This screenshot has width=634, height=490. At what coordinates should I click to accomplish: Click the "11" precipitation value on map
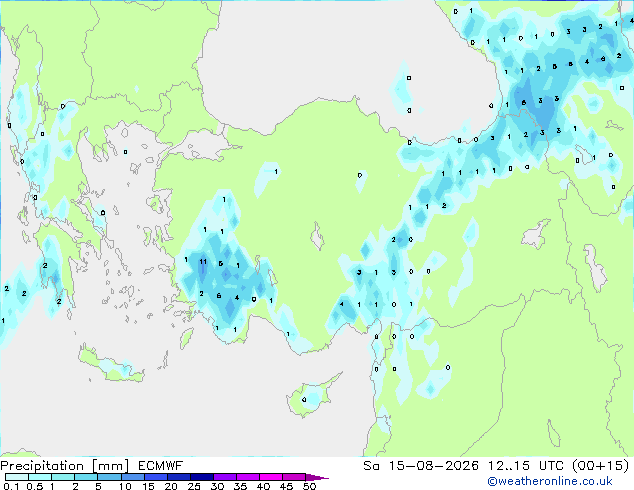[203, 262]
